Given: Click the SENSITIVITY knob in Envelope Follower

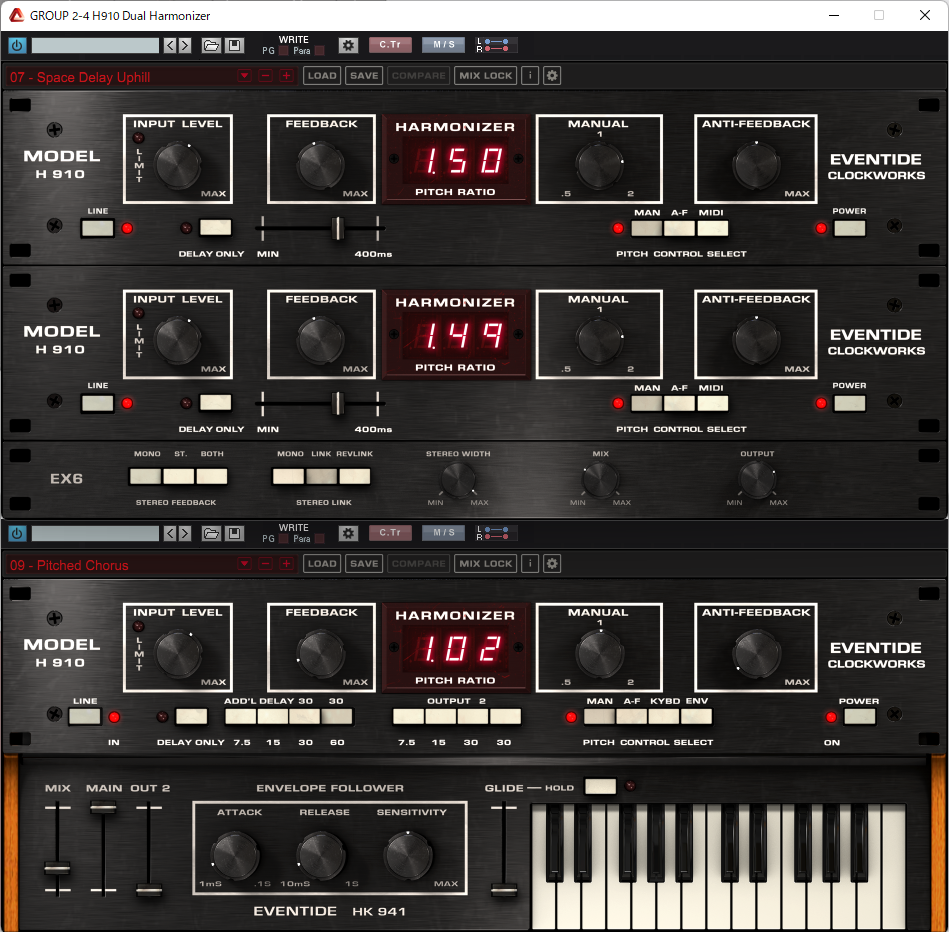Looking at the screenshot, I should coord(409,856).
